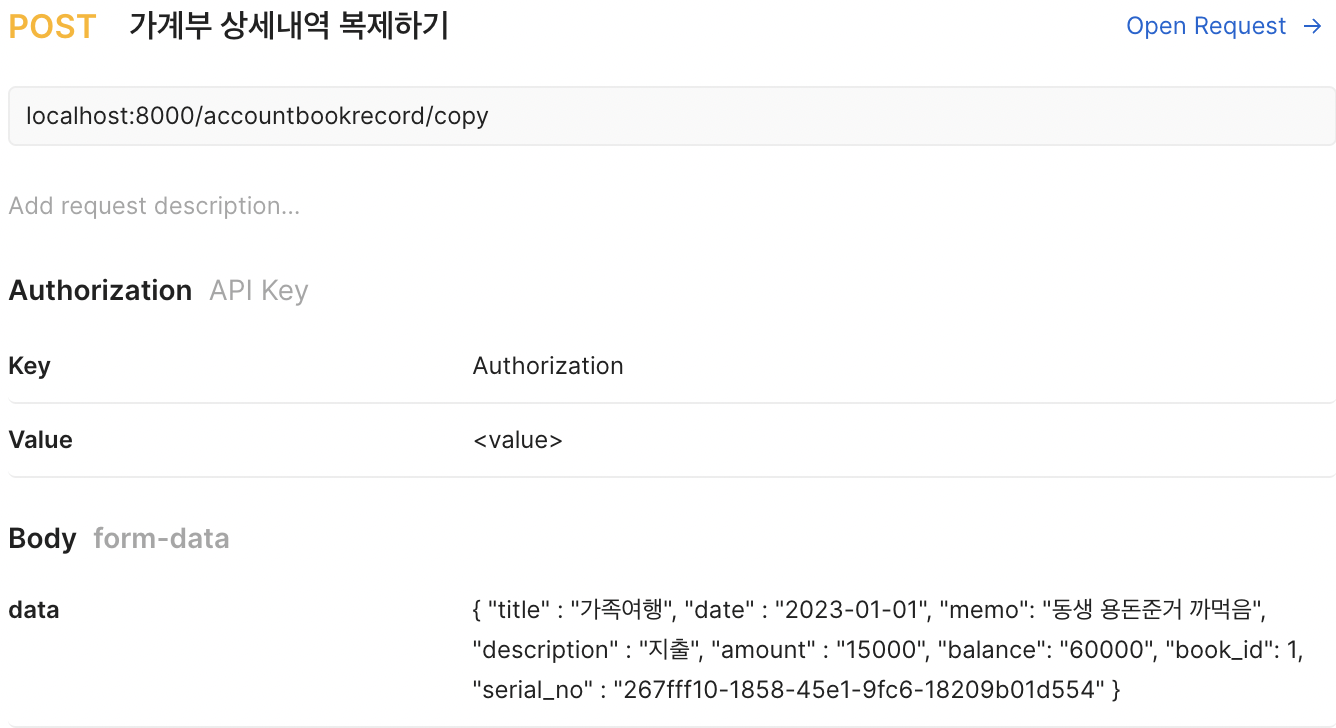Click the Body section heading
The height and width of the screenshot is (728, 1336).
click(42, 538)
